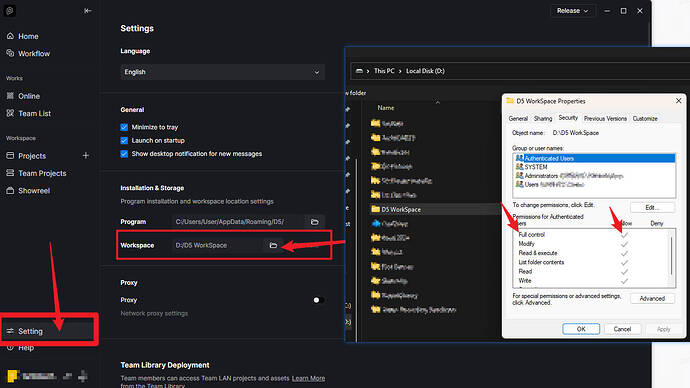The width and height of the screenshot is (690, 388).
Task: Toggle Launch on startup checkbox
Action: point(124,140)
